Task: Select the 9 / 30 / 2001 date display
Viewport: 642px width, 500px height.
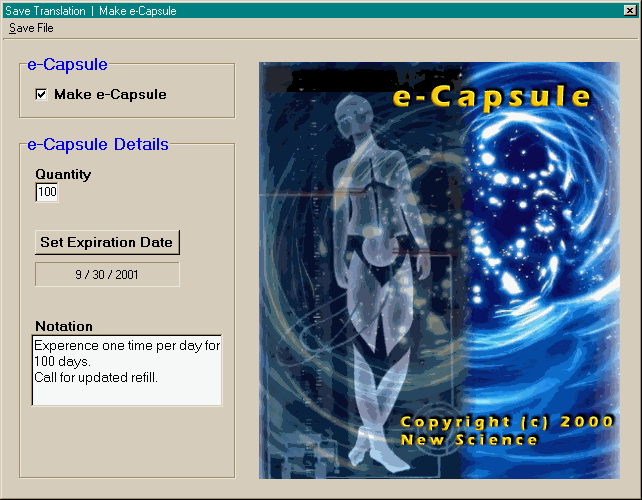Action: pyautogui.click(x=107, y=274)
